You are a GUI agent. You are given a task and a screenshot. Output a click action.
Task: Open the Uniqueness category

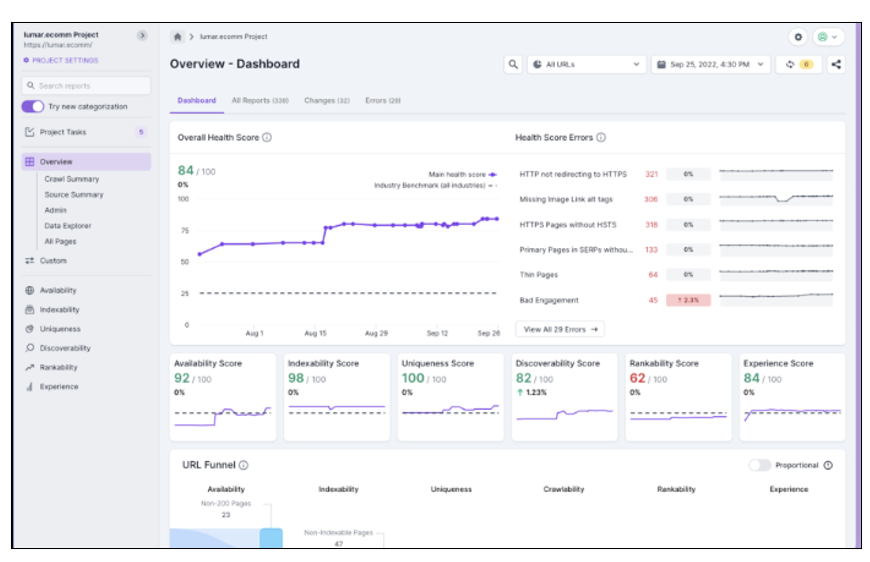[53, 329]
